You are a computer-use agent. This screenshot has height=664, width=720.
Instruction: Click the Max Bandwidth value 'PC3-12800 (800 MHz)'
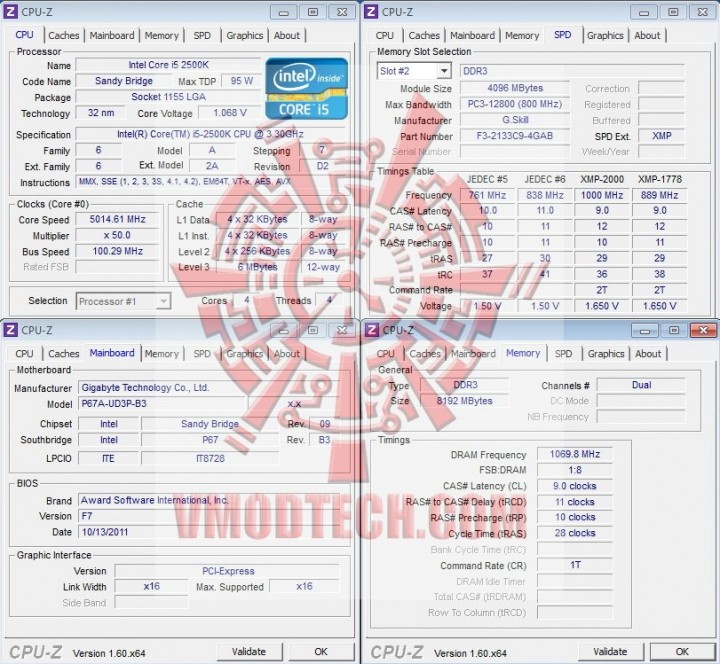(x=515, y=104)
